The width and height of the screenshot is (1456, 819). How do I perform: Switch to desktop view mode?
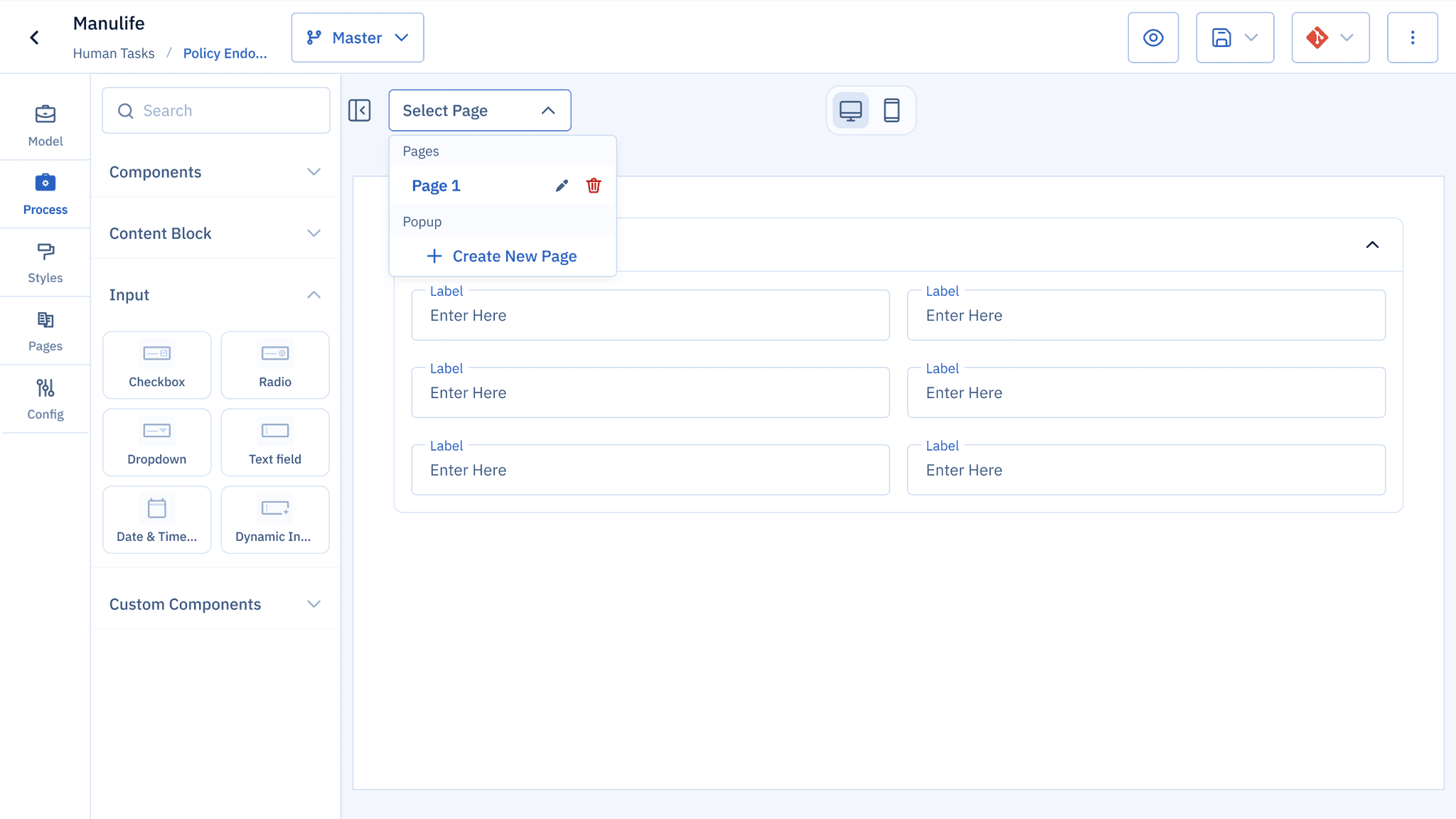[x=850, y=110]
